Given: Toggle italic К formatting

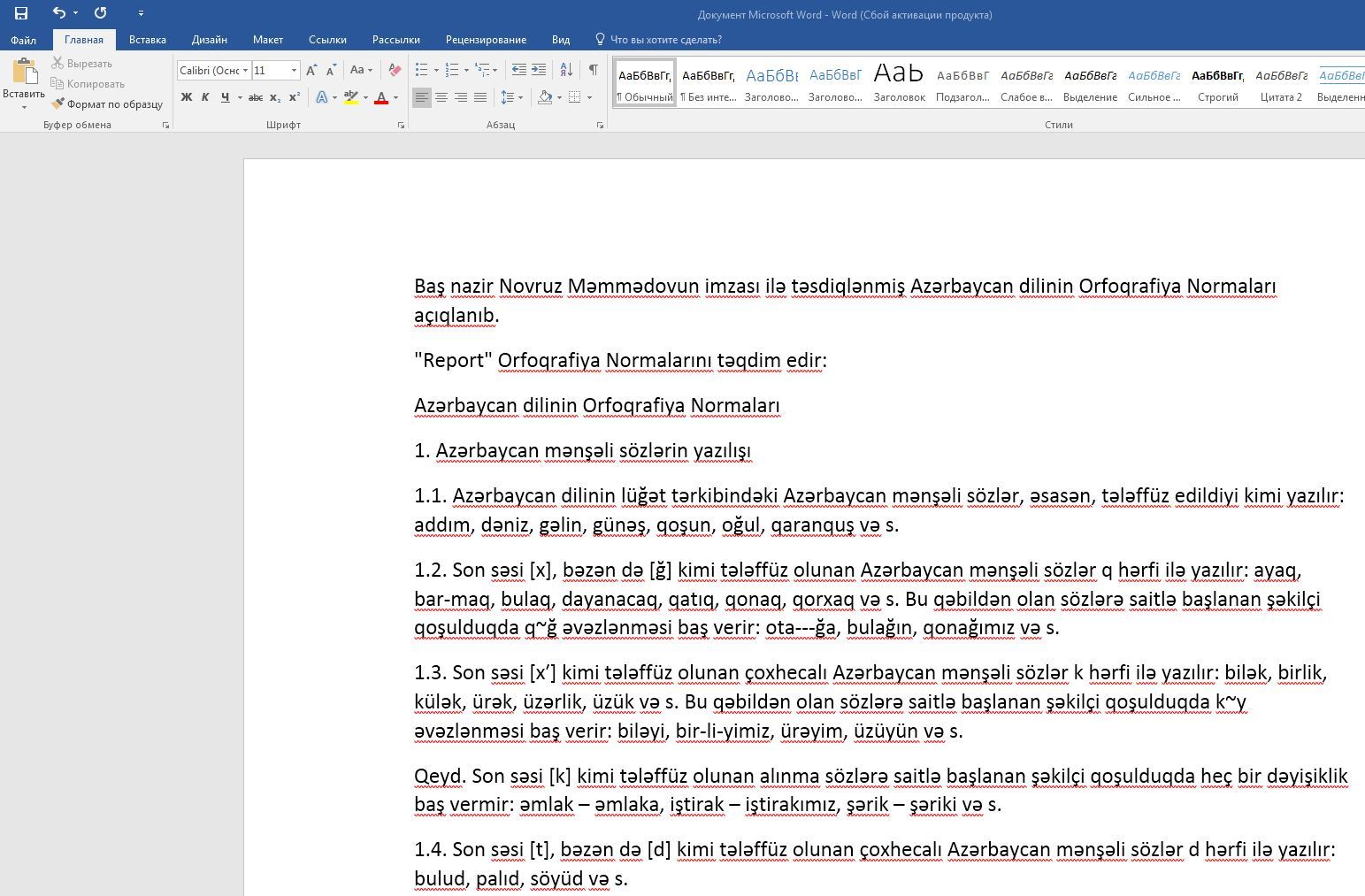Looking at the screenshot, I should click(x=205, y=97).
